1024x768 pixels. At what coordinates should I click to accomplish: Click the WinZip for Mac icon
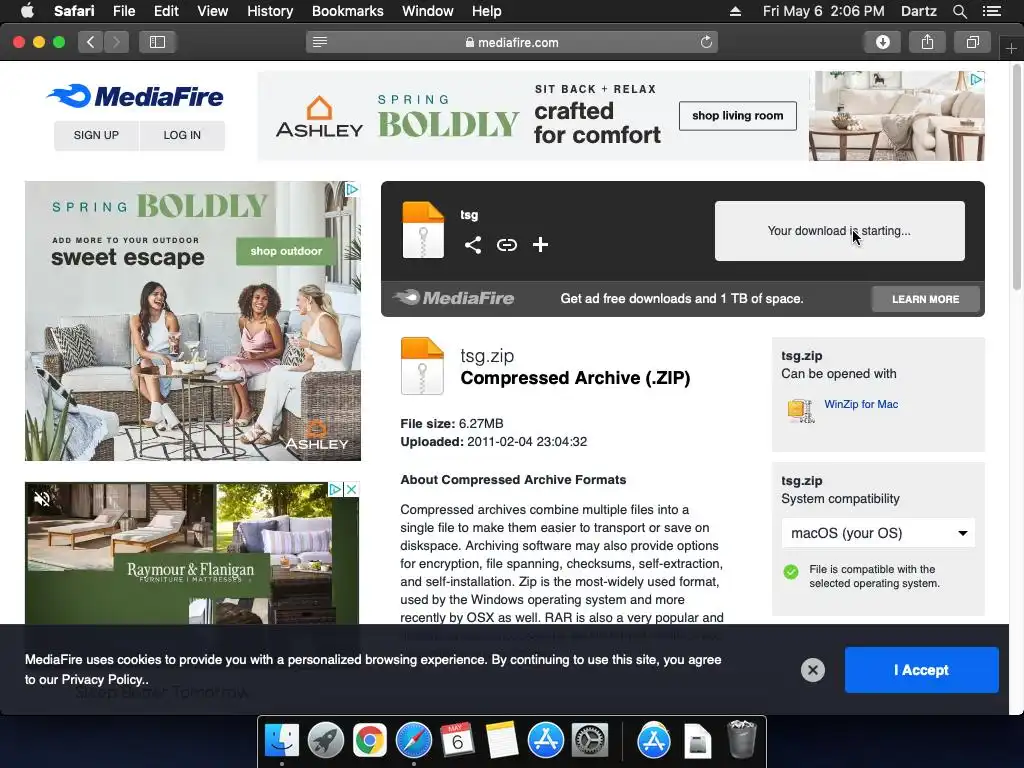pos(800,411)
